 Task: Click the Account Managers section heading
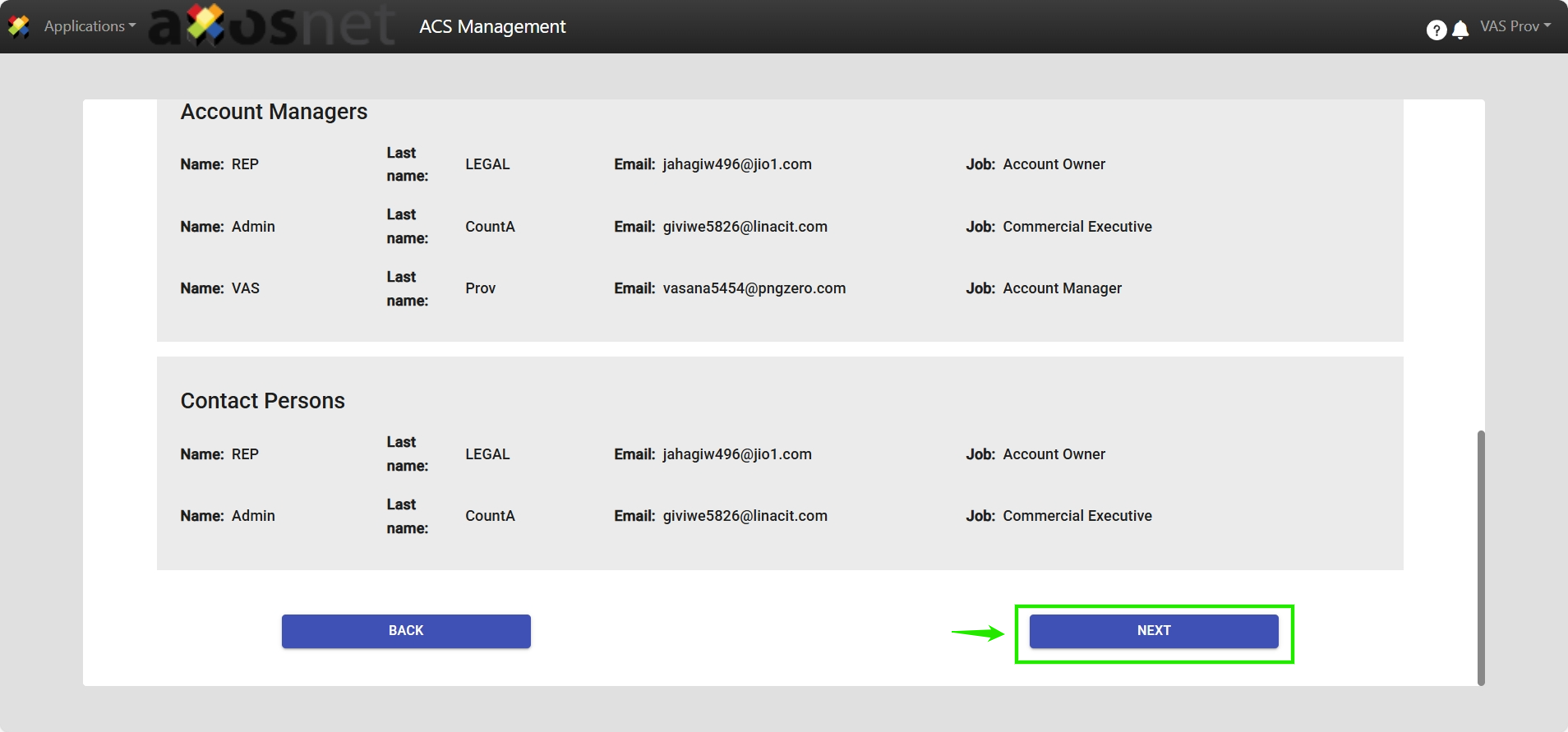[274, 112]
